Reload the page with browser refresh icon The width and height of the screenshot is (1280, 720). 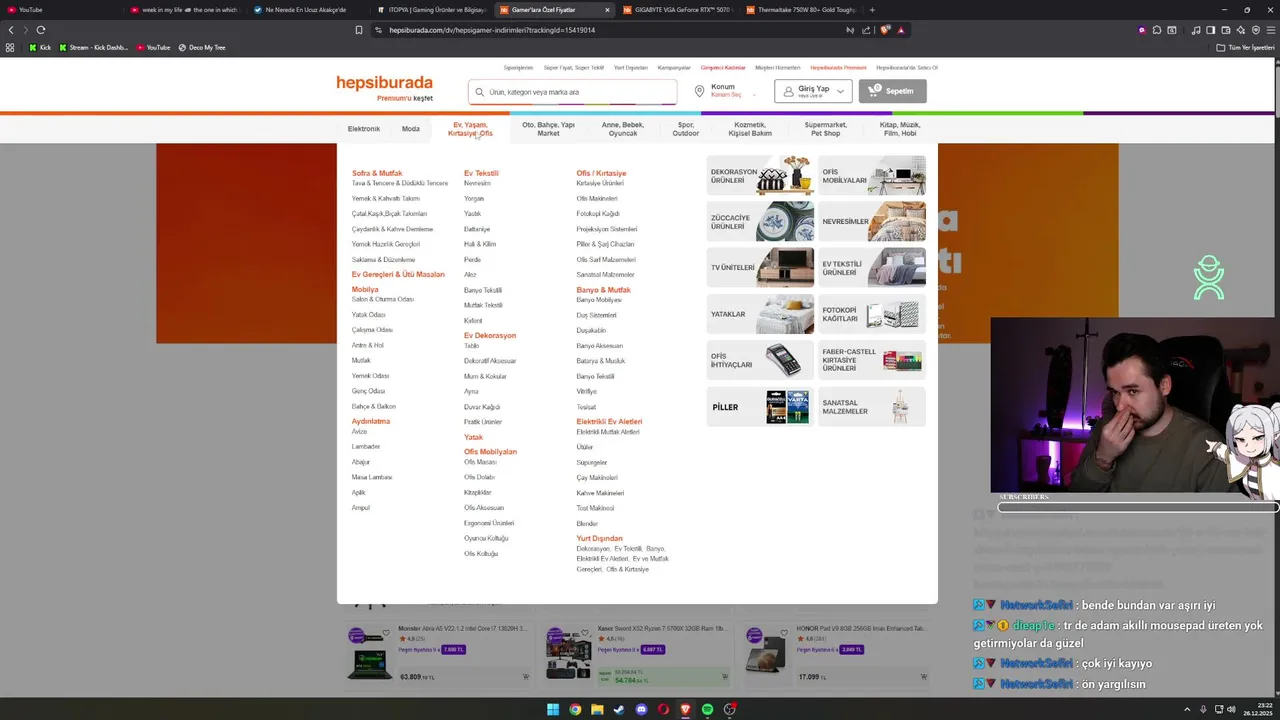[x=40, y=30]
